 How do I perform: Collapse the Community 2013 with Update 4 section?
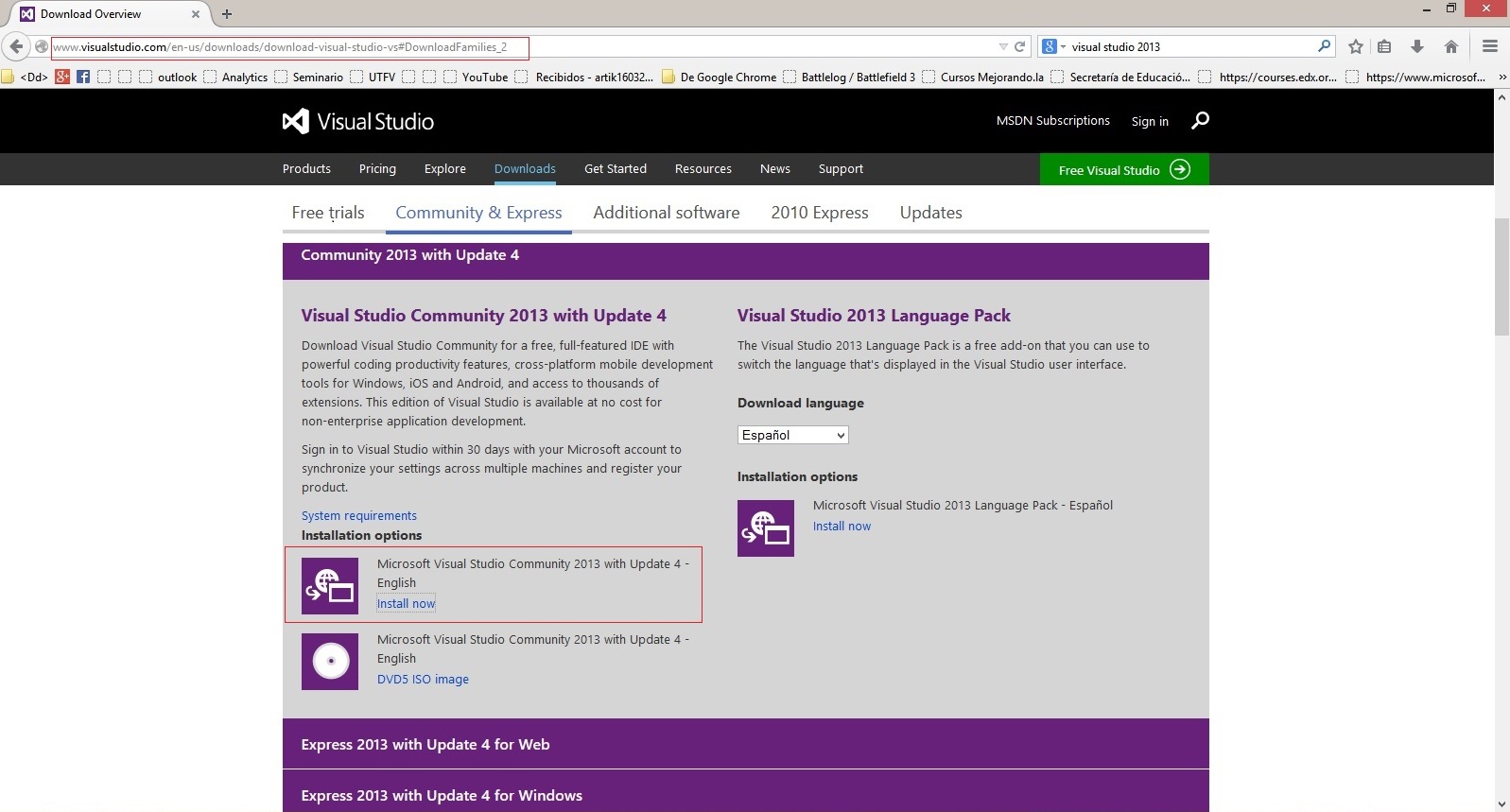point(745,260)
